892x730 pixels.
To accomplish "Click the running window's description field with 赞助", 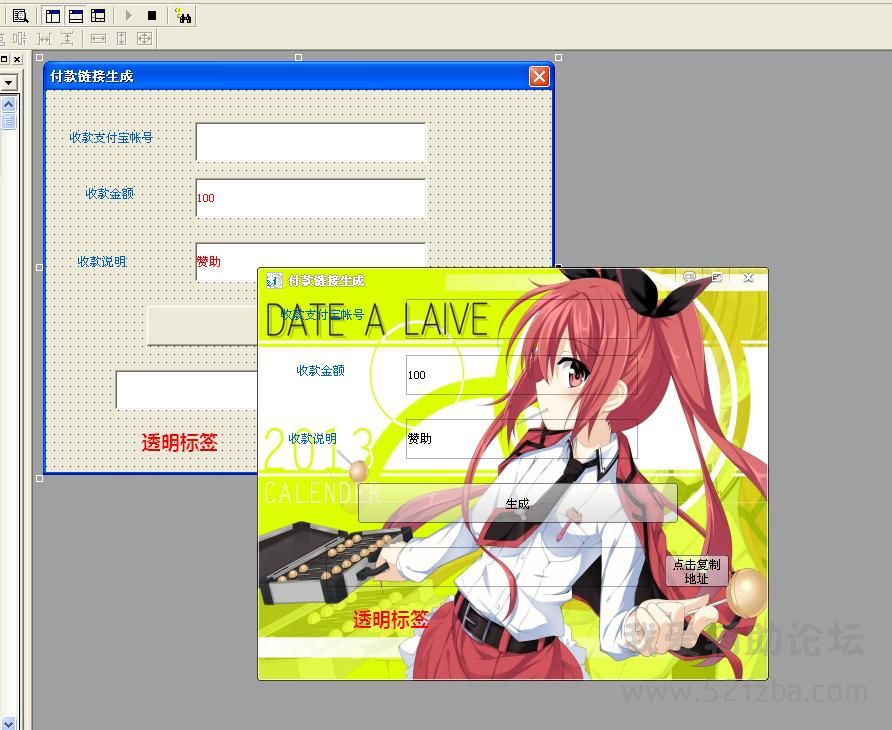I will [x=521, y=439].
